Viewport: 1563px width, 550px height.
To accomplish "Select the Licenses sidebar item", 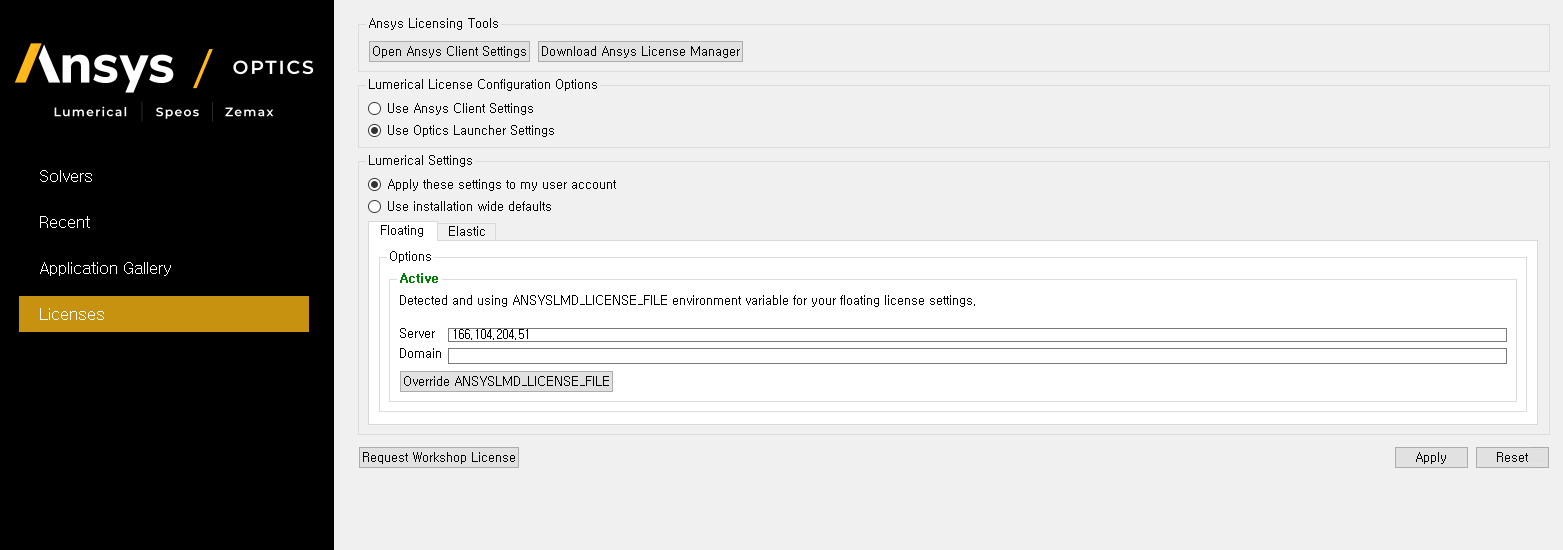I will tap(164, 314).
